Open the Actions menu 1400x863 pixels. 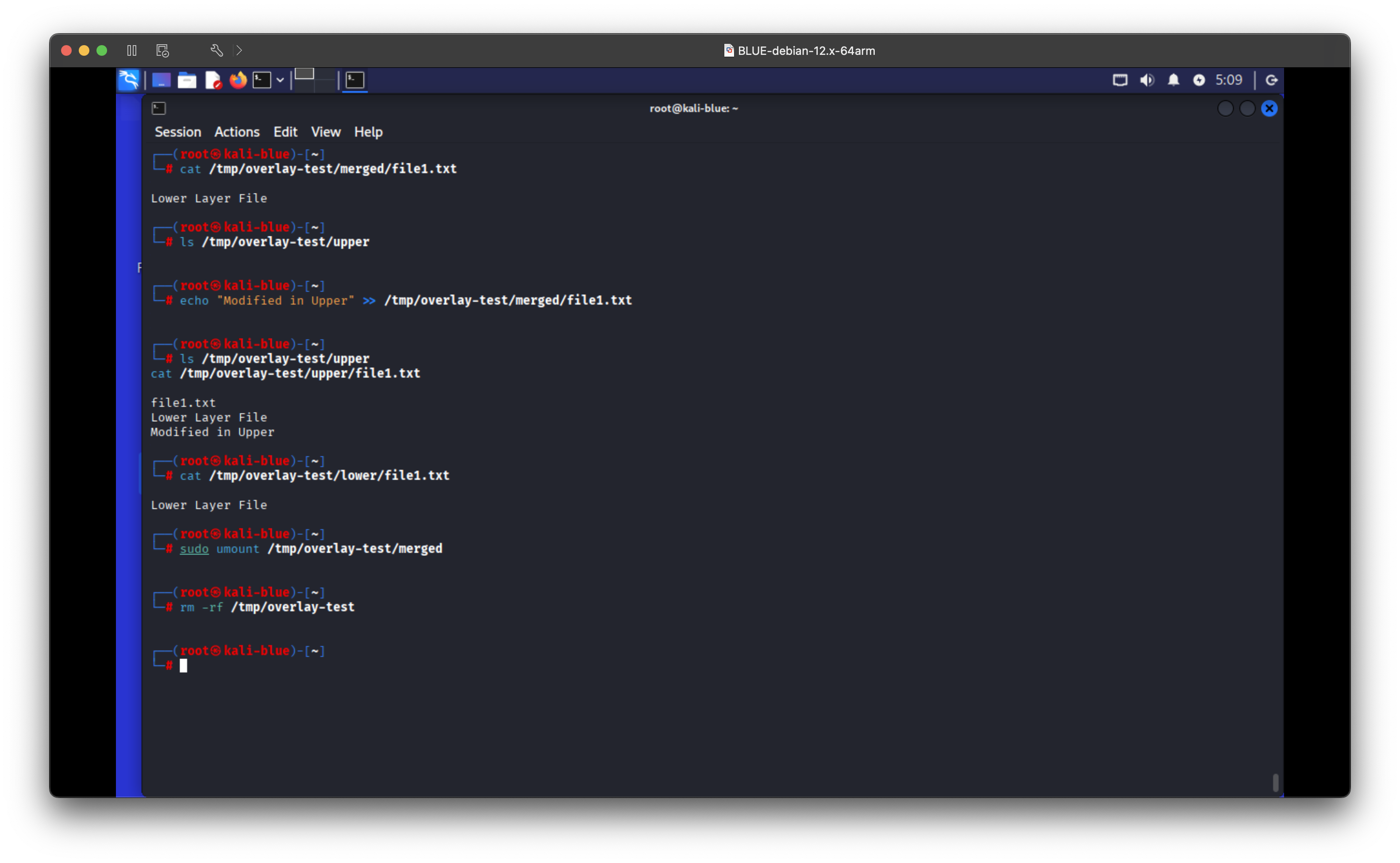pyautogui.click(x=237, y=132)
